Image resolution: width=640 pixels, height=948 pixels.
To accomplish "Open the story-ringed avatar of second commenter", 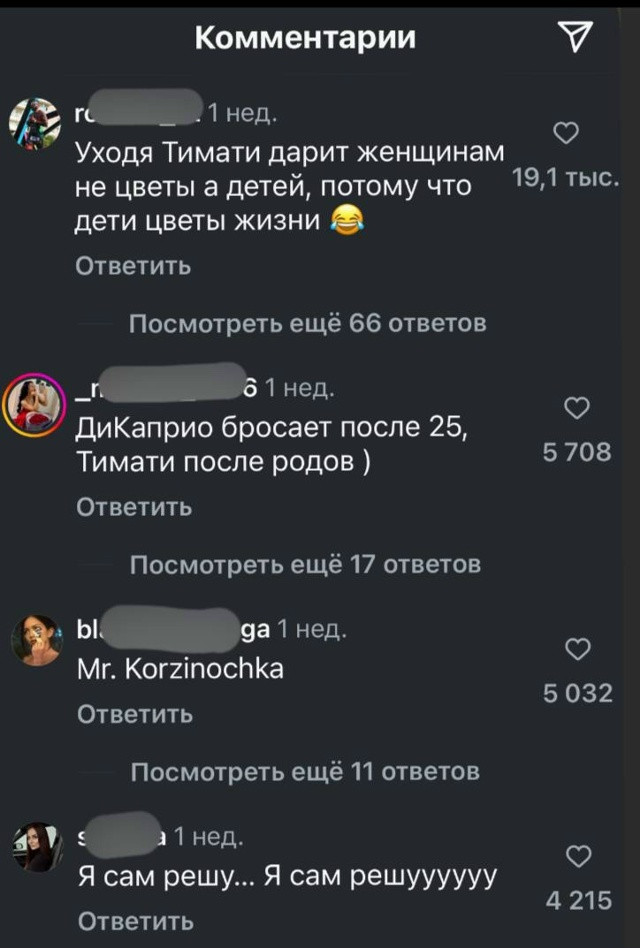I will click(x=34, y=404).
